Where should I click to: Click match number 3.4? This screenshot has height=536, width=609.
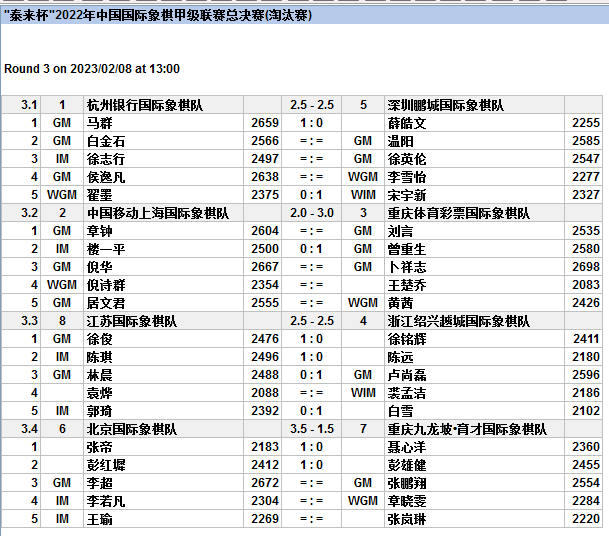(29, 429)
